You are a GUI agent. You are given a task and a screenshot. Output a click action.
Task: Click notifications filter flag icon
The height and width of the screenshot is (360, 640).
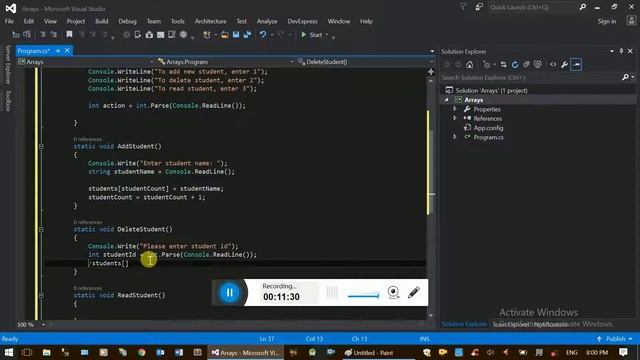coord(463,7)
